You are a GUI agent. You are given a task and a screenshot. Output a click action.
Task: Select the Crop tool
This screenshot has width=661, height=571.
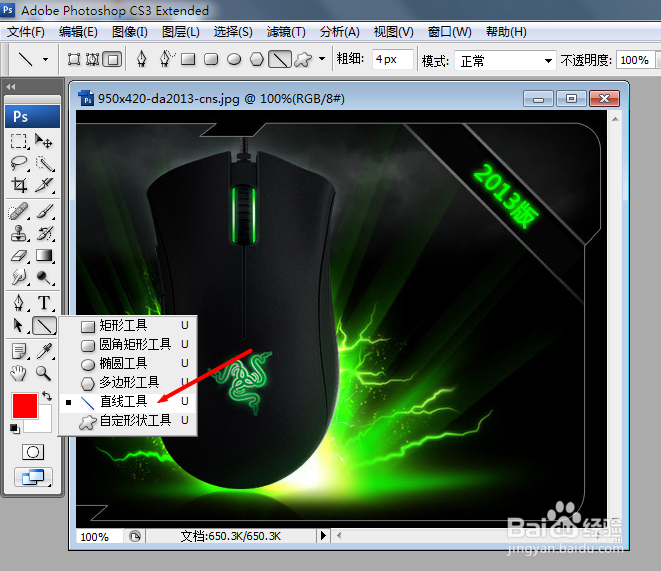point(19,185)
